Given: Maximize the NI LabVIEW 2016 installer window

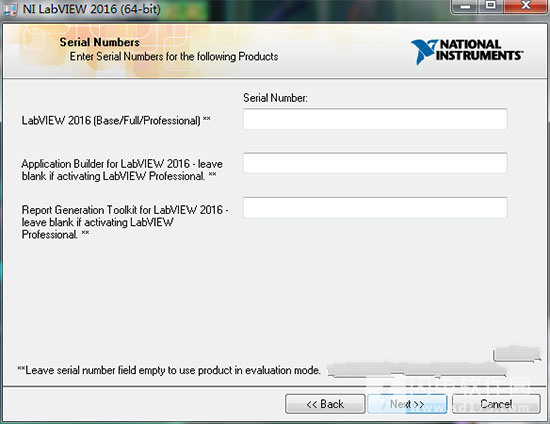Looking at the screenshot, I should (491, 6).
